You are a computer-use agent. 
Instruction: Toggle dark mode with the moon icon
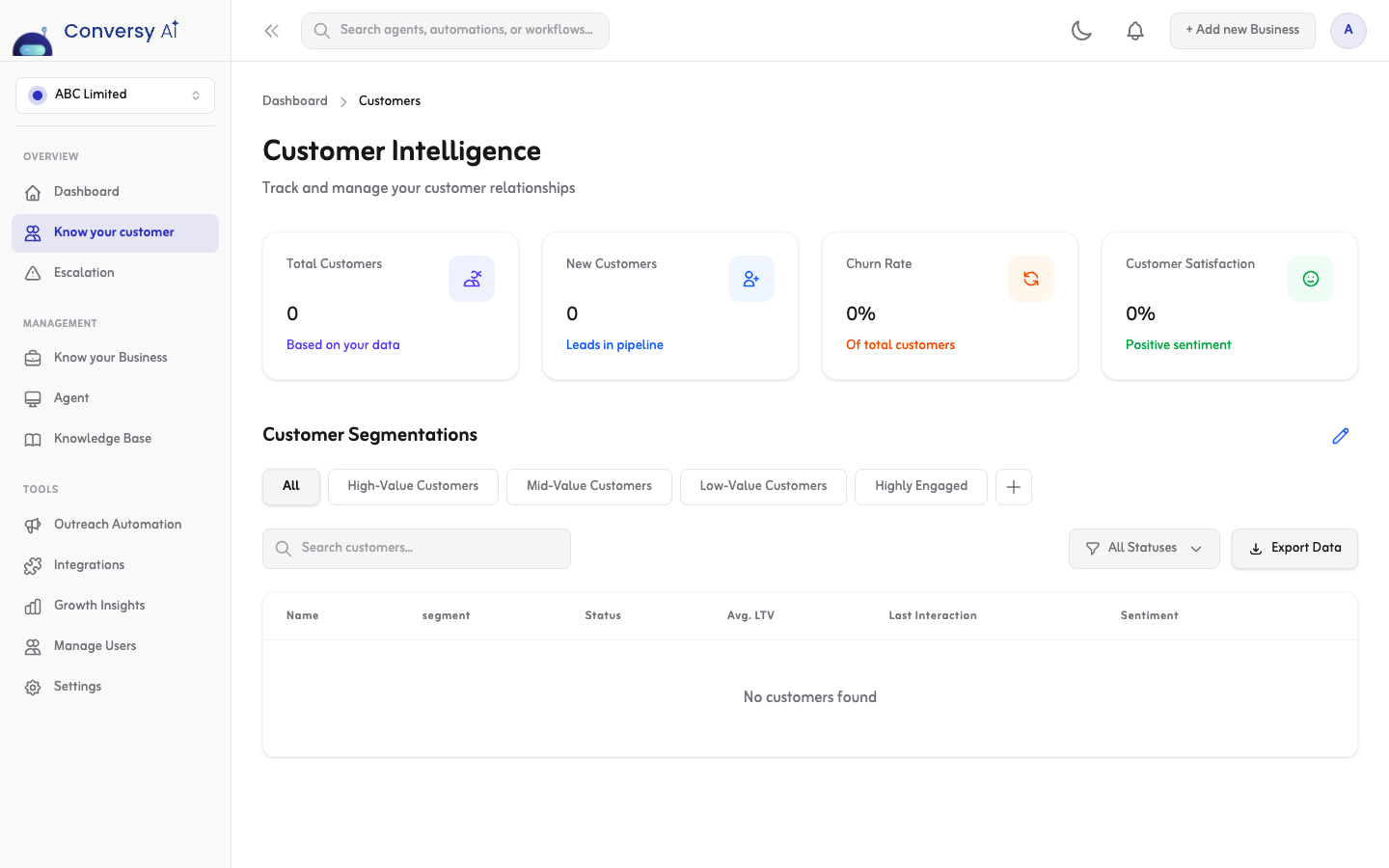click(1081, 31)
